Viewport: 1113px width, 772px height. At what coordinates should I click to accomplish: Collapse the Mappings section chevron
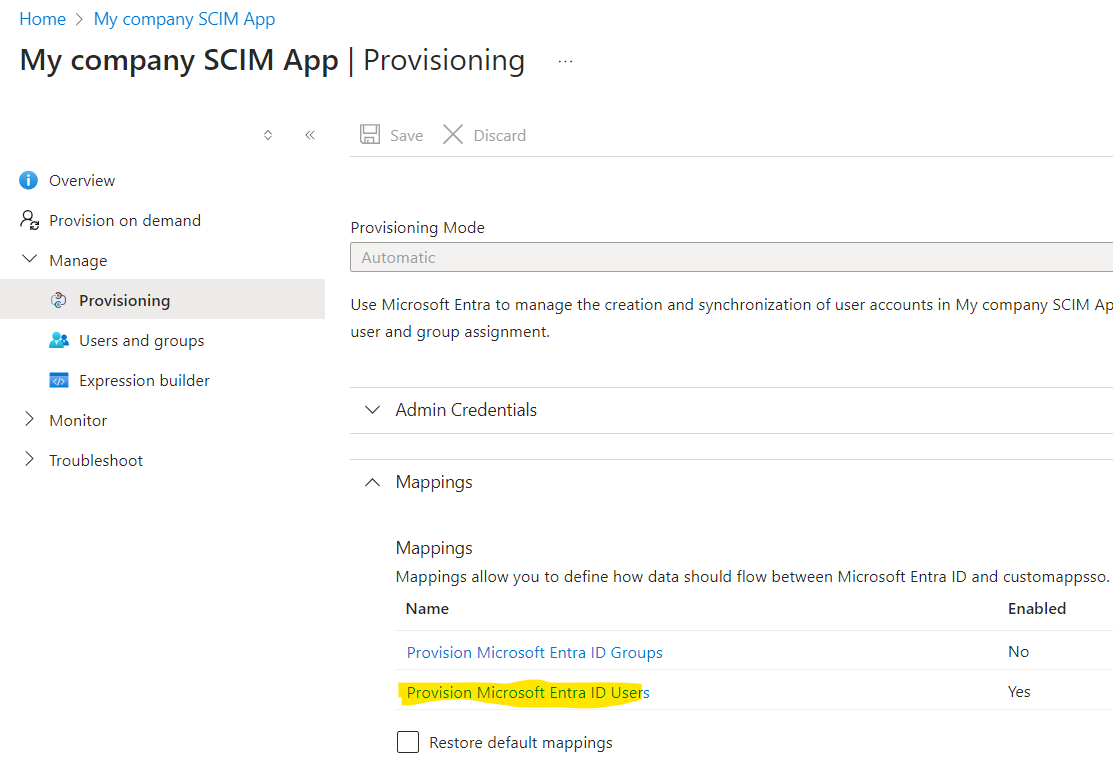pyautogui.click(x=372, y=482)
